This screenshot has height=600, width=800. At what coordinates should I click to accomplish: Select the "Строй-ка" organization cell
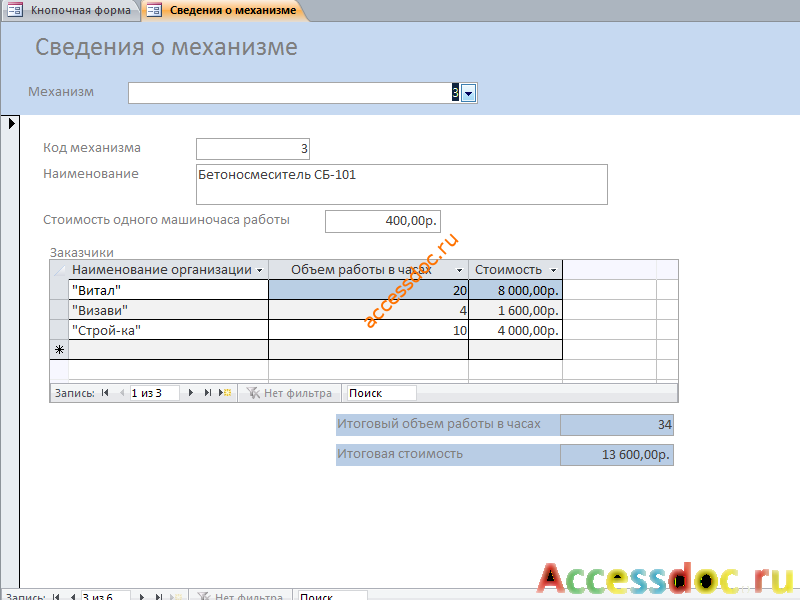pyautogui.click(x=168, y=330)
